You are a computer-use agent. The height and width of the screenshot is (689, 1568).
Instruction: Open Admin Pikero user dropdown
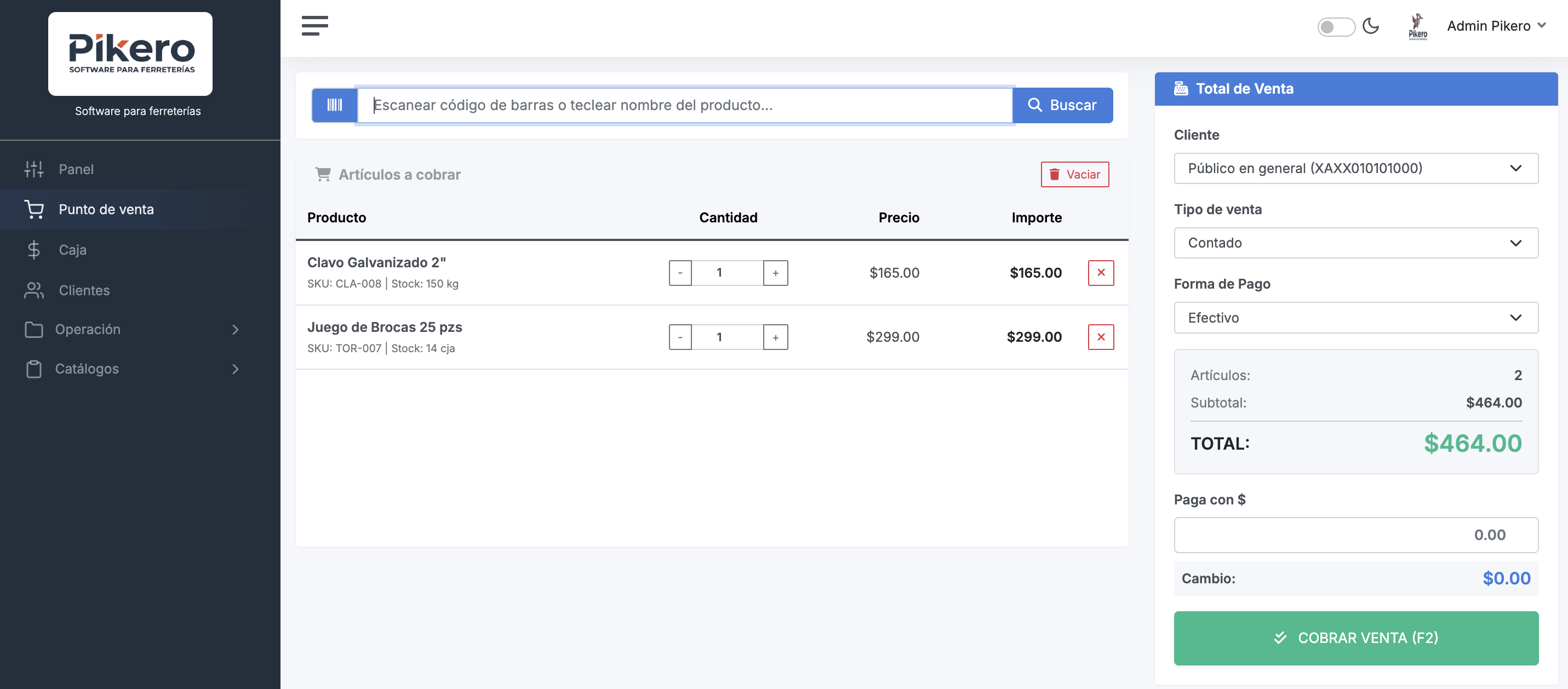coord(1496,26)
